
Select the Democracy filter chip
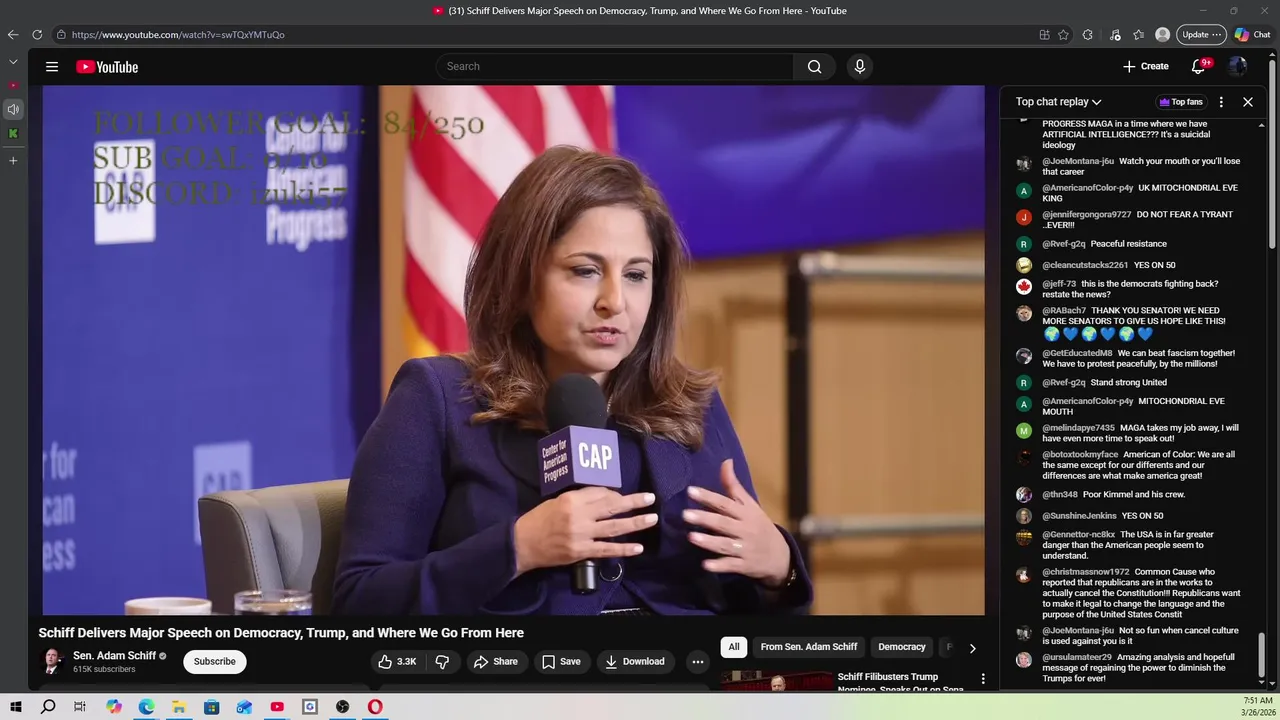pos(902,647)
